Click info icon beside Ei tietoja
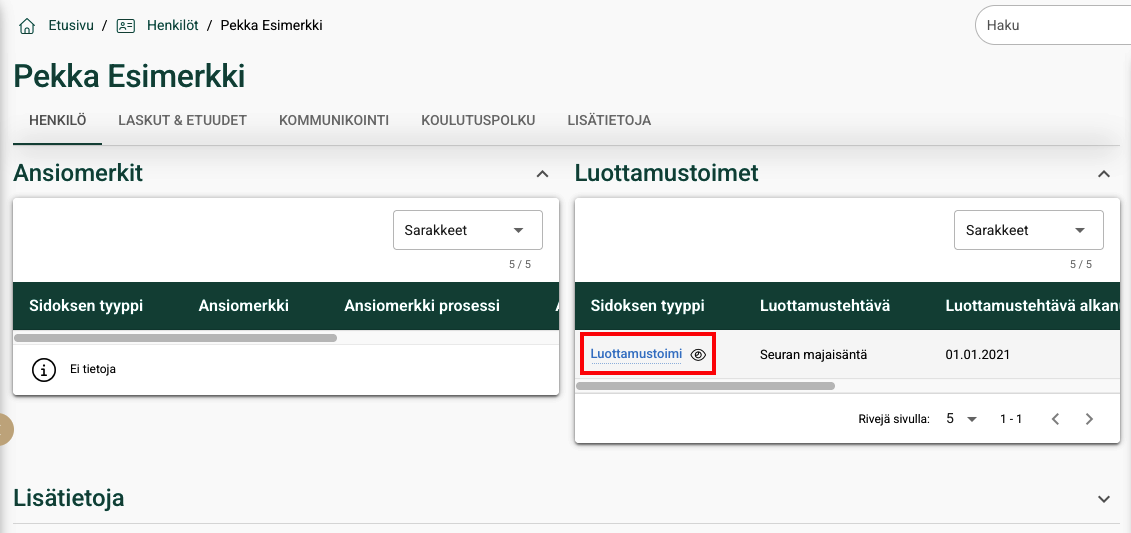This screenshot has height=533, width=1131. pyautogui.click(x=44, y=369)
